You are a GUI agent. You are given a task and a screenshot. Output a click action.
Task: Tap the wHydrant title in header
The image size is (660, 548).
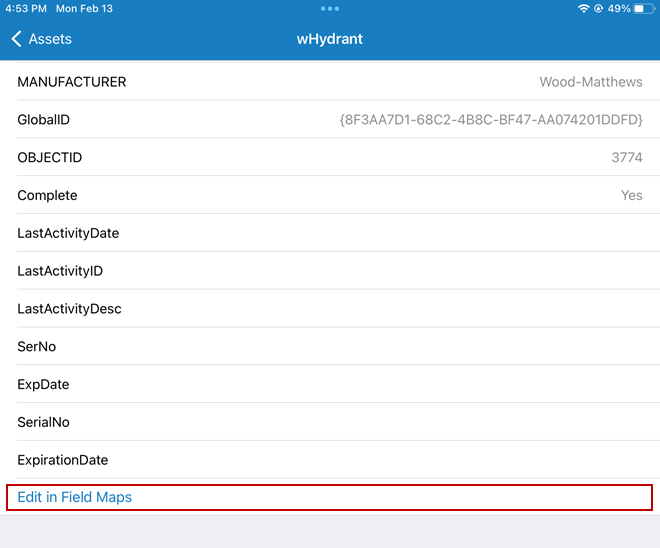[x=330, y=39]
